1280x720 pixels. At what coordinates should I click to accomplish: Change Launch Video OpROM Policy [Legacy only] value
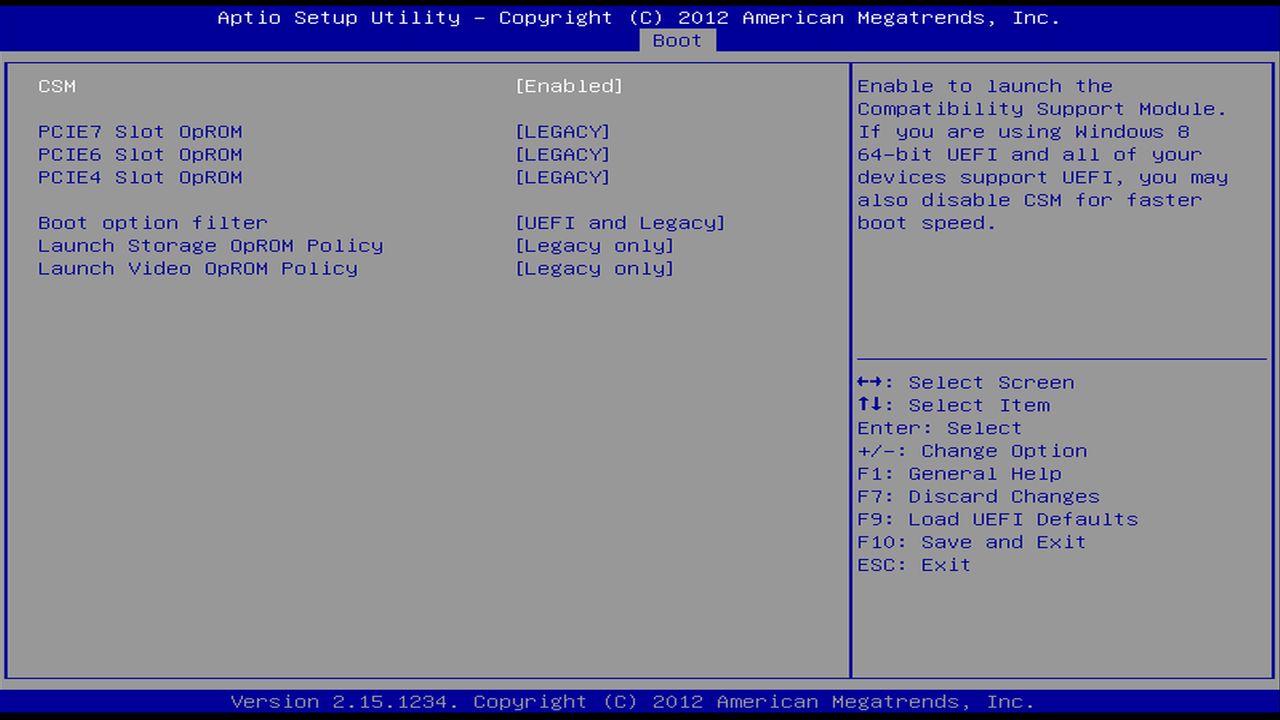pos(595,269)
